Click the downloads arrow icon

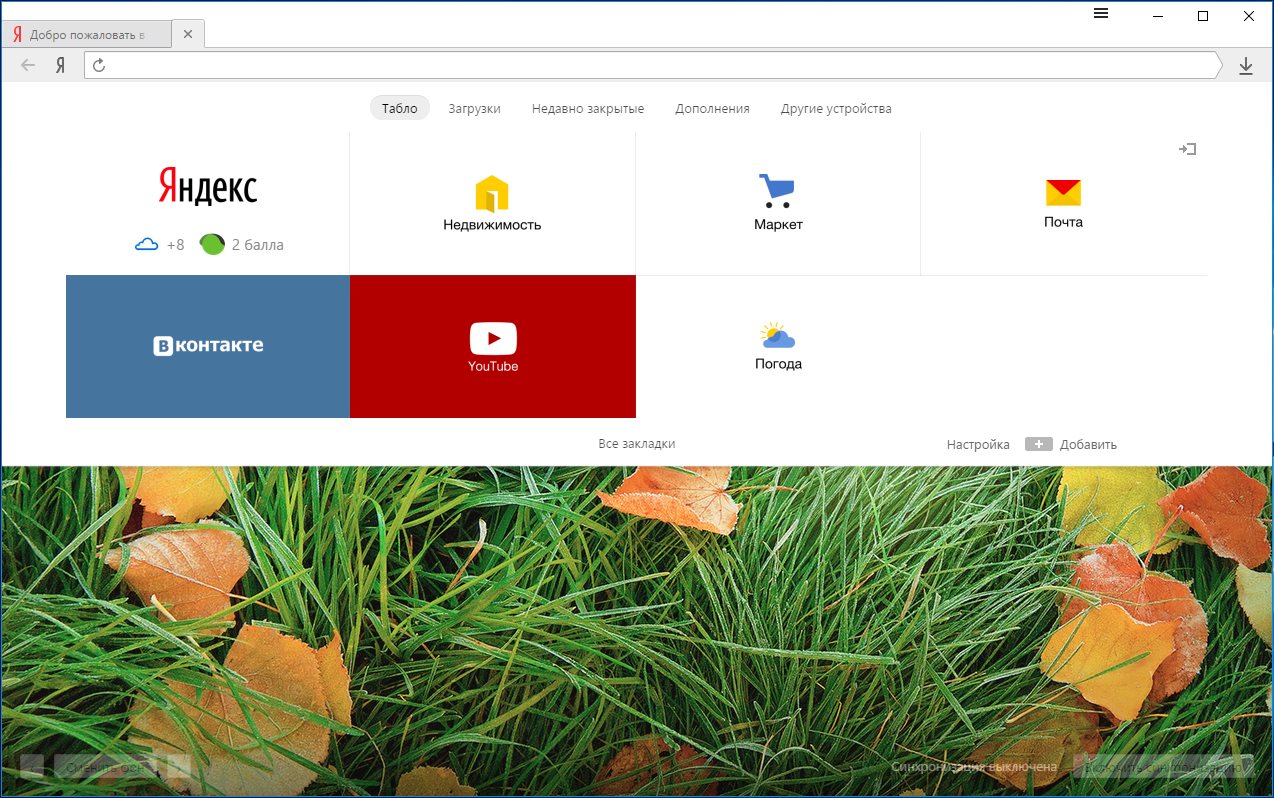(1245, 66)
